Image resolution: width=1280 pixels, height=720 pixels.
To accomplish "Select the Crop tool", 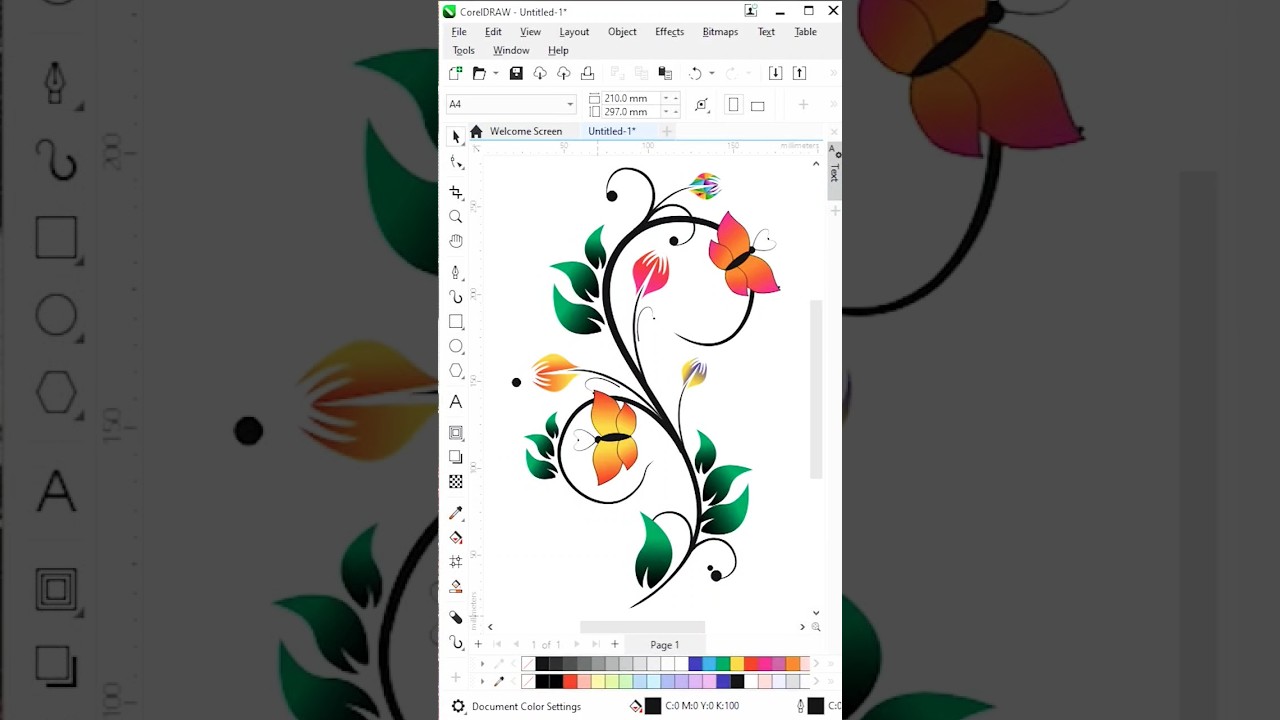I will point(456,192).
